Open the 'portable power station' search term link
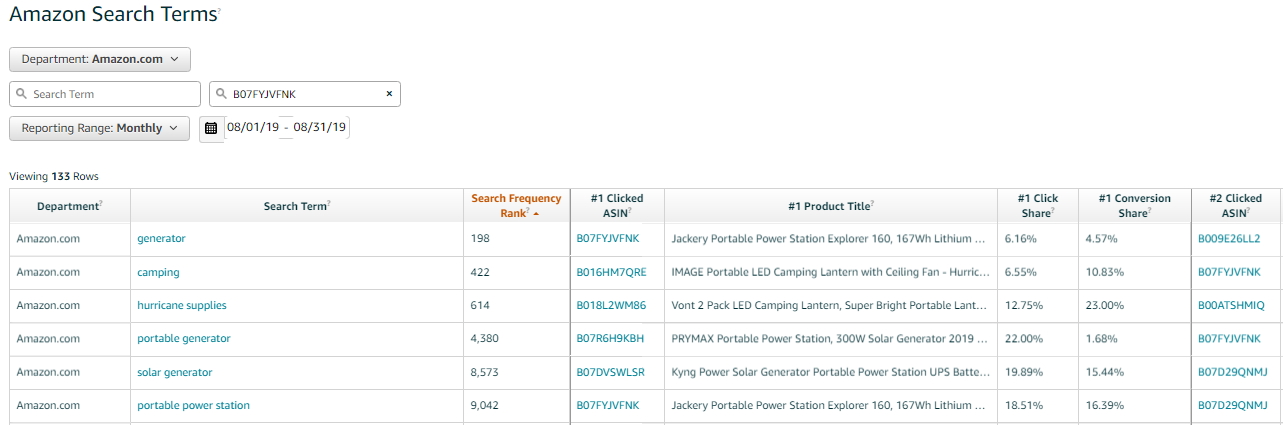 pos(194,405)
